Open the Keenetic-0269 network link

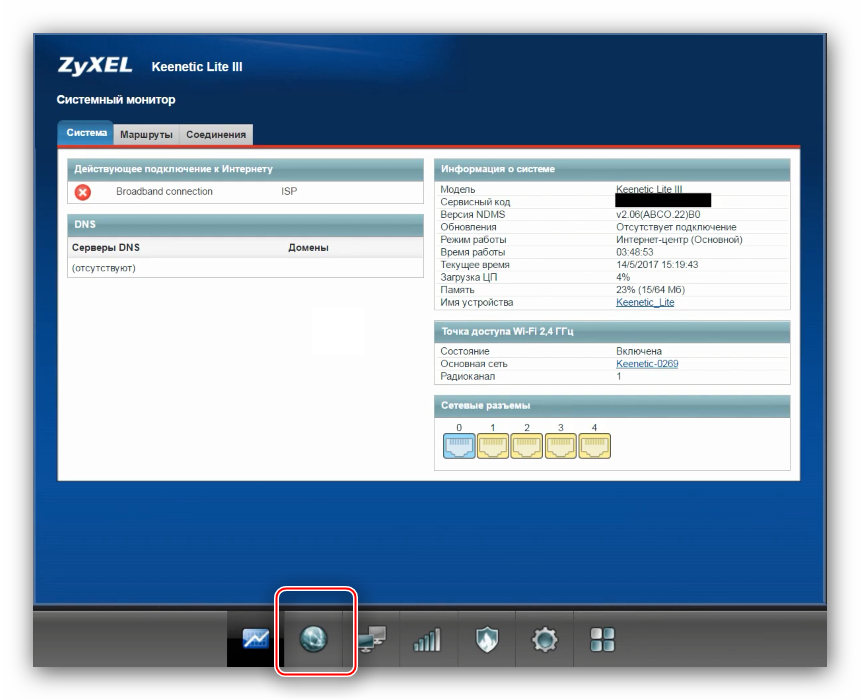tap(647, 364)
